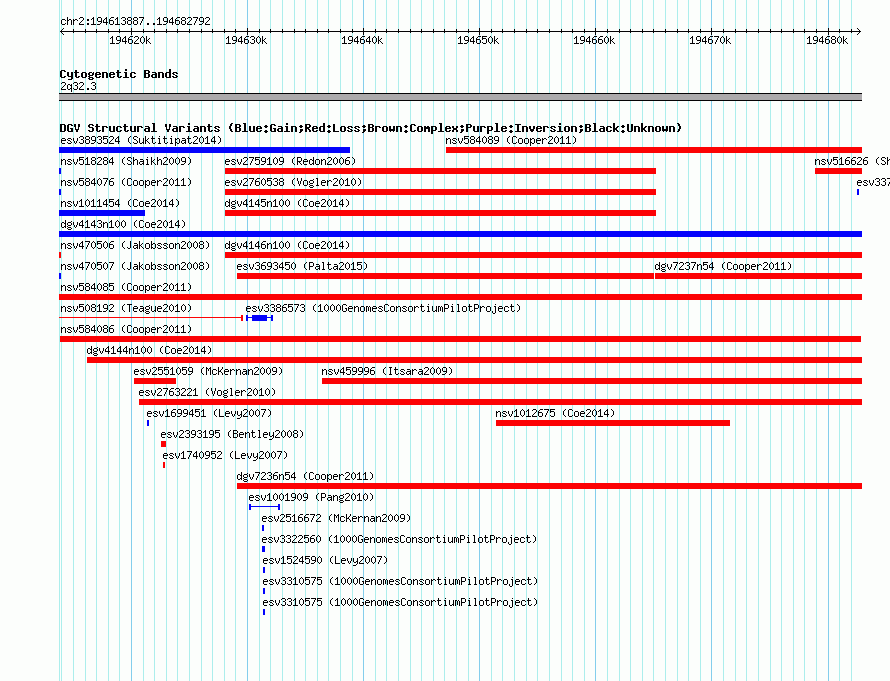Click the 194670k ruler tick label
The image size is (890, 681).
tap(710, 40)
